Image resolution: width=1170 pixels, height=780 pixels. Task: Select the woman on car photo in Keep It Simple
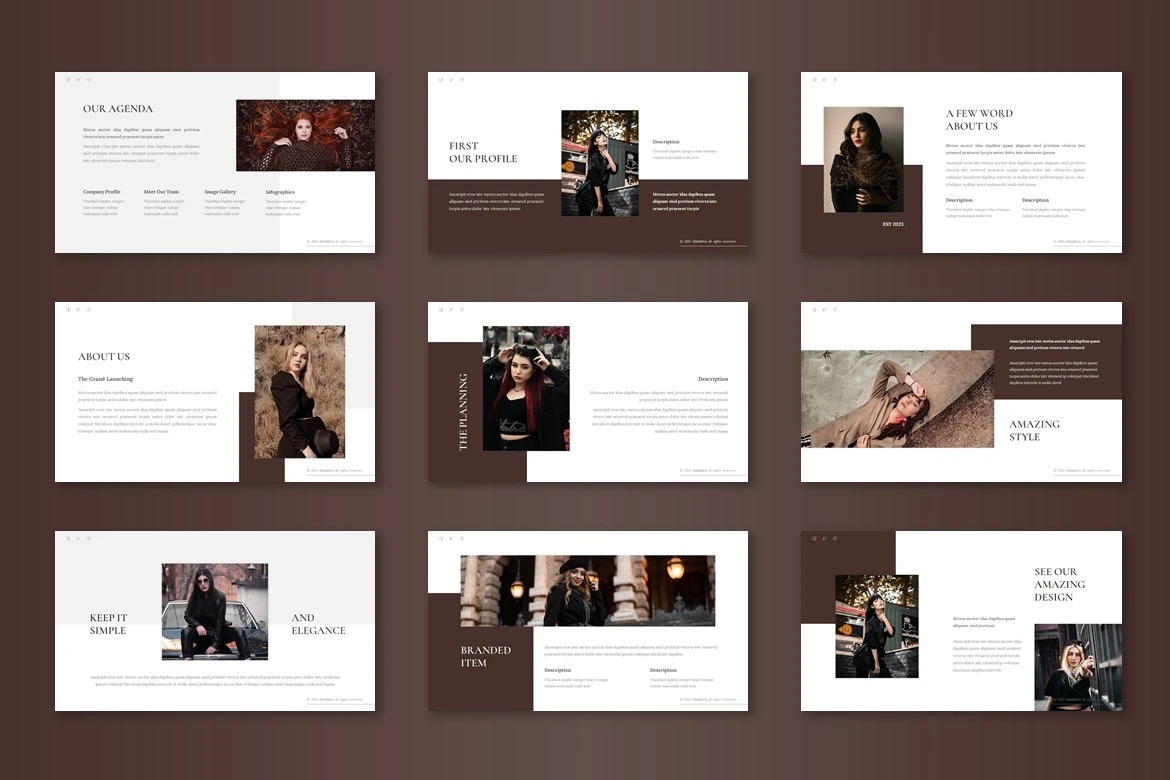[x=214, y=611]
